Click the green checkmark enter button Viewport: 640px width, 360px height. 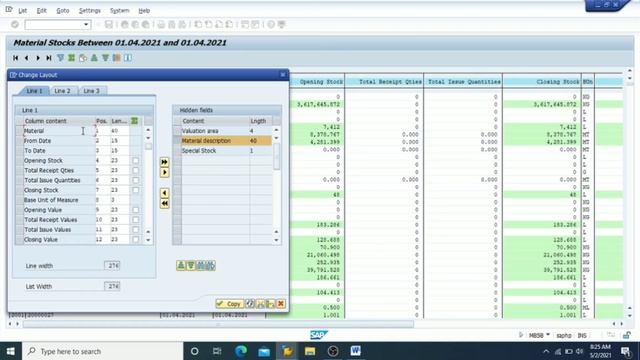pyautogui.click(x=15, y=24)
